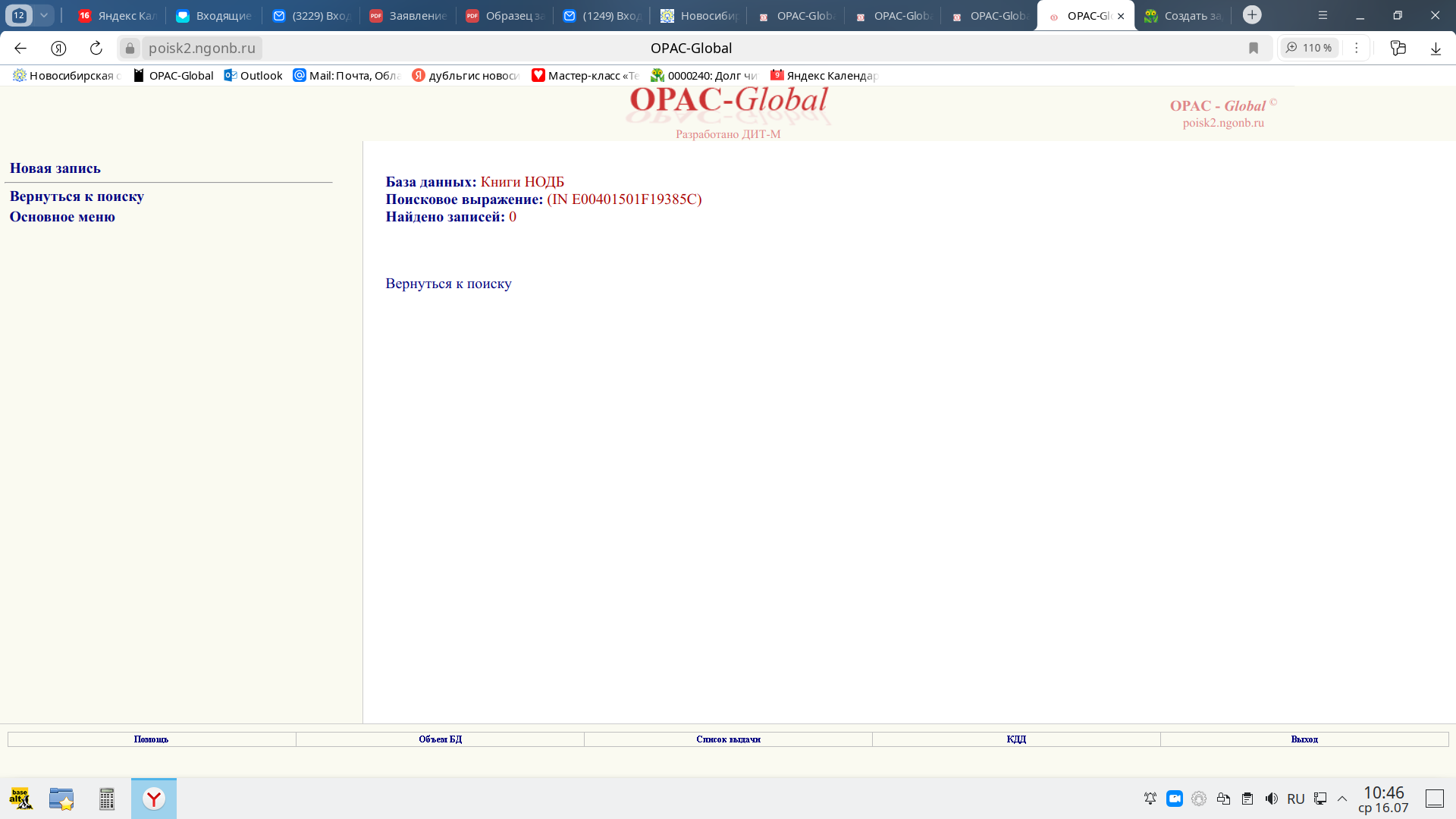This screenshot has height=819, width=1456.
Task: Click the poisk2.ngonb.ru address field
Action: (202, 48)
